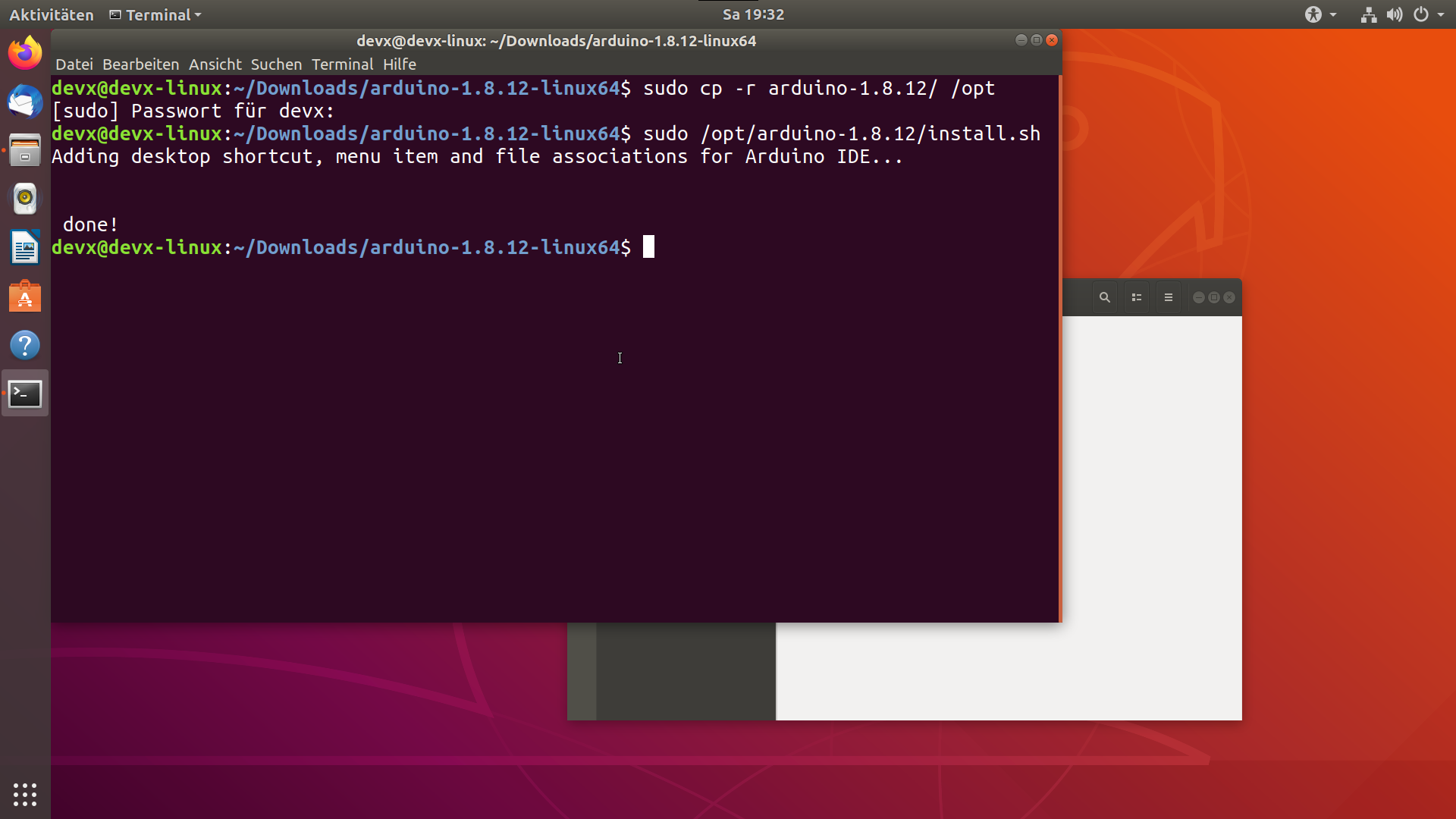
Task: Open Rhythmbox music player from dock
Action: coord(25,199)
